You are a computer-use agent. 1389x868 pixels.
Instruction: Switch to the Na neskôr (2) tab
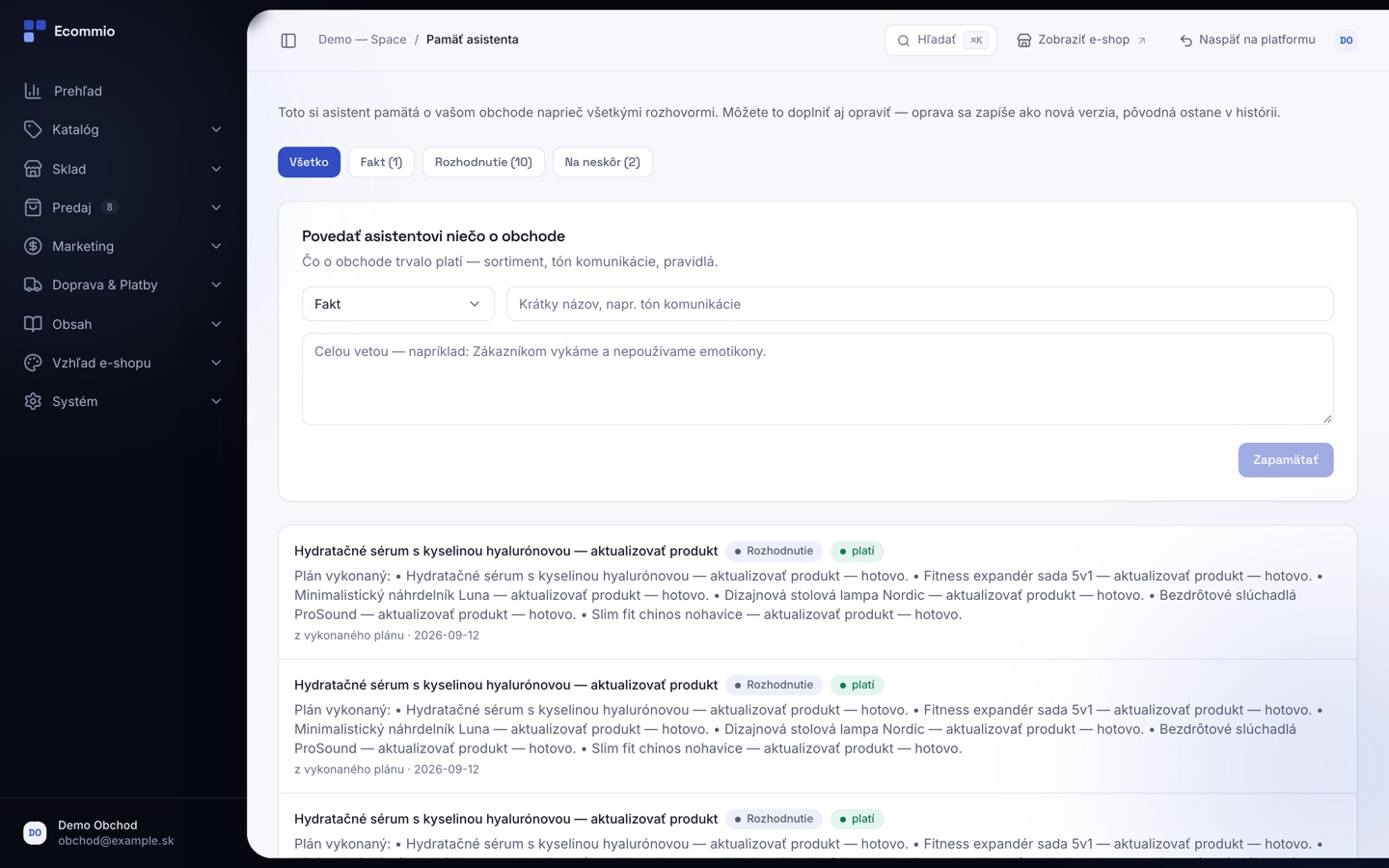[603, 162]
